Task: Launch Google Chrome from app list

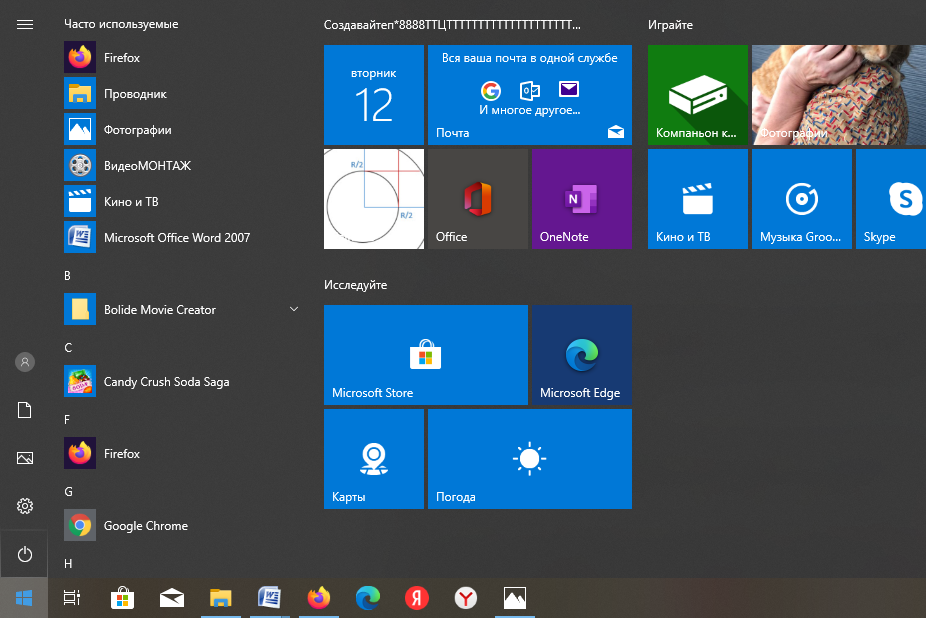Action: pyautogui.click(x=181, y=526)
